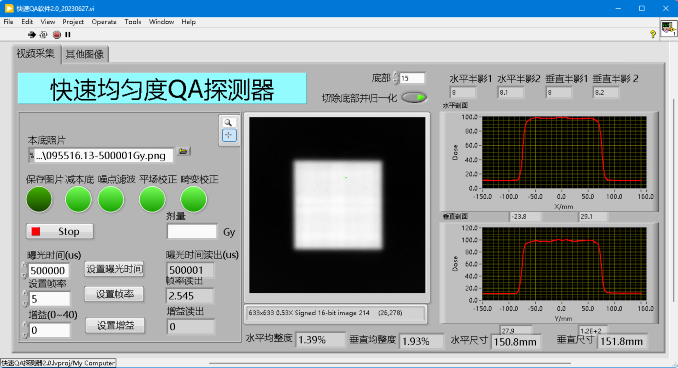Click the bottom horizontal scrollbar
Image resolution: width=678 pixels, height=368 pixels.
click(x=389, y=363)
